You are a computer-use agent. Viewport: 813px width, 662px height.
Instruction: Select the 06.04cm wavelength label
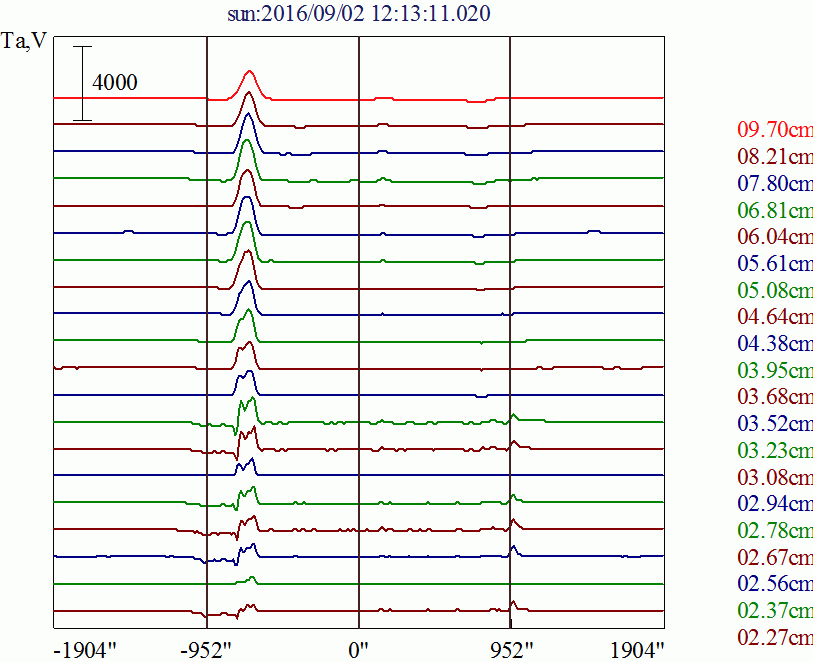[775, 236]
